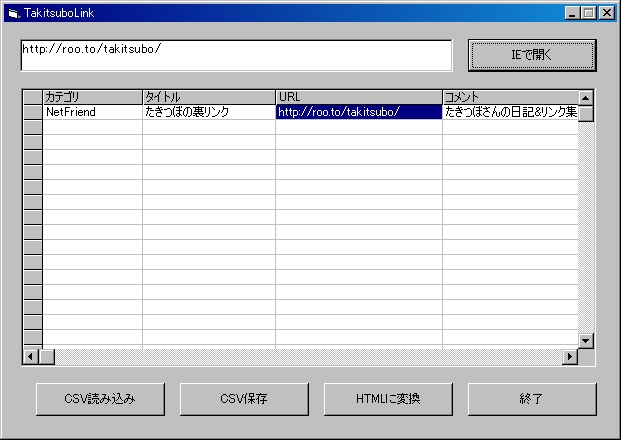Select the たきつぼの裏リンク title cell
This screenshot has width=621, height=440.
pos(208,112)
